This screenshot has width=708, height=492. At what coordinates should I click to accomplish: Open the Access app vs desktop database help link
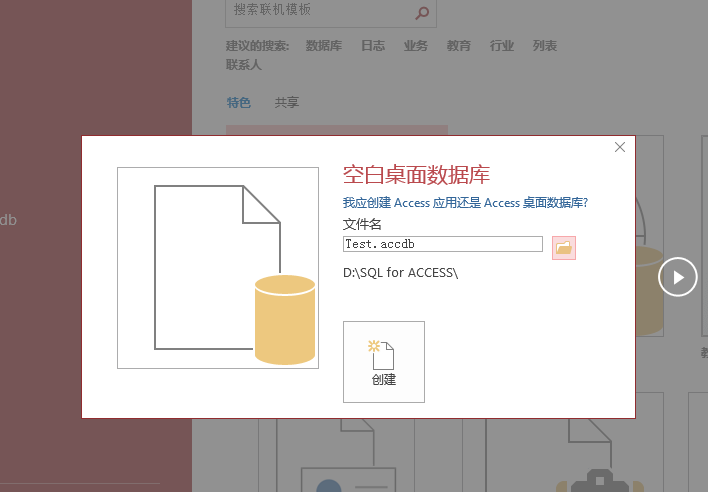coord(465,203)
